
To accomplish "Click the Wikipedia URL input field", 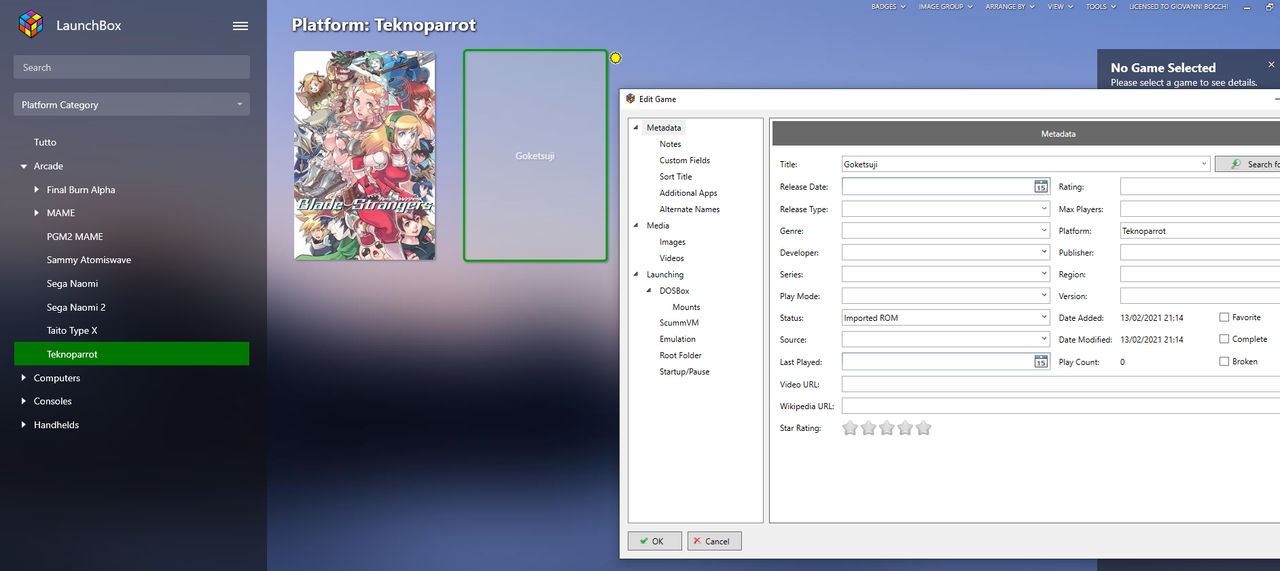I will 1060,406.
